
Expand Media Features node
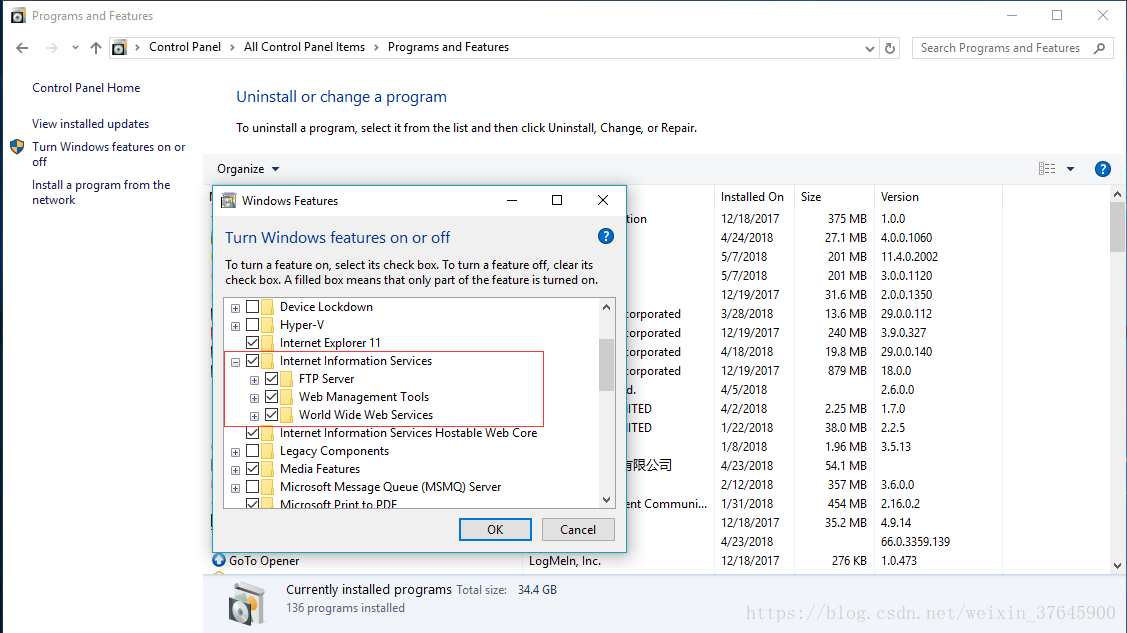click(236, 471)
